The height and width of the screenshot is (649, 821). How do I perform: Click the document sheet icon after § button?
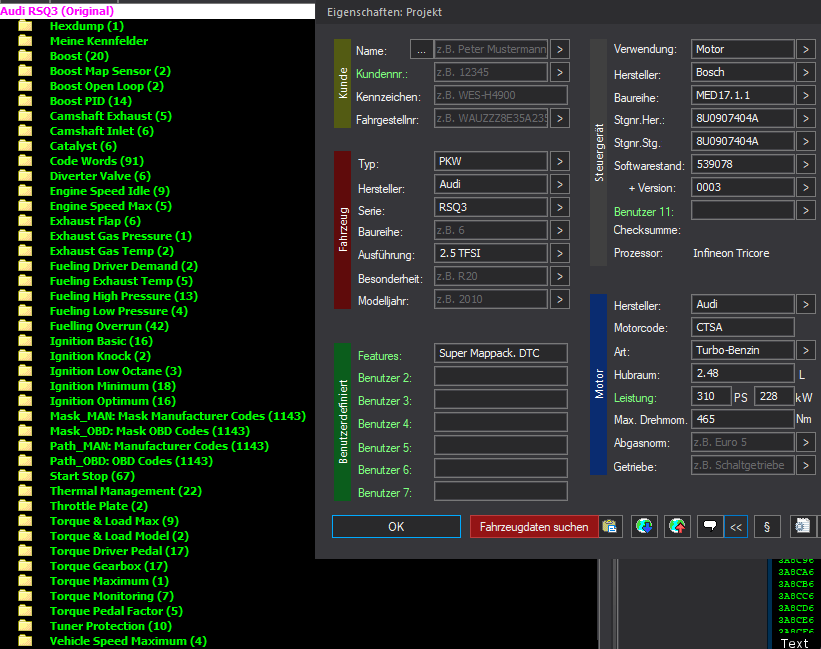point(803,527)
